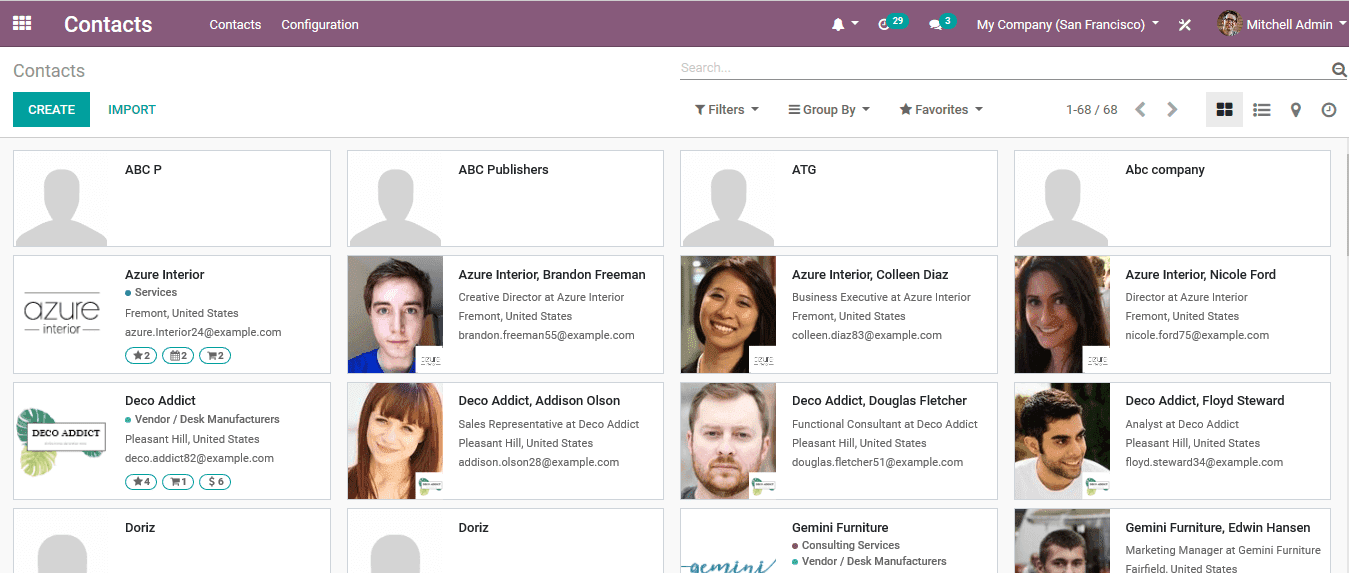Image resolution: width=1349 pixels, height=573 pixels.
Task: Click Azure Interior cart badge showing 2
Action: pyautogui.click(x=215, y=355)
